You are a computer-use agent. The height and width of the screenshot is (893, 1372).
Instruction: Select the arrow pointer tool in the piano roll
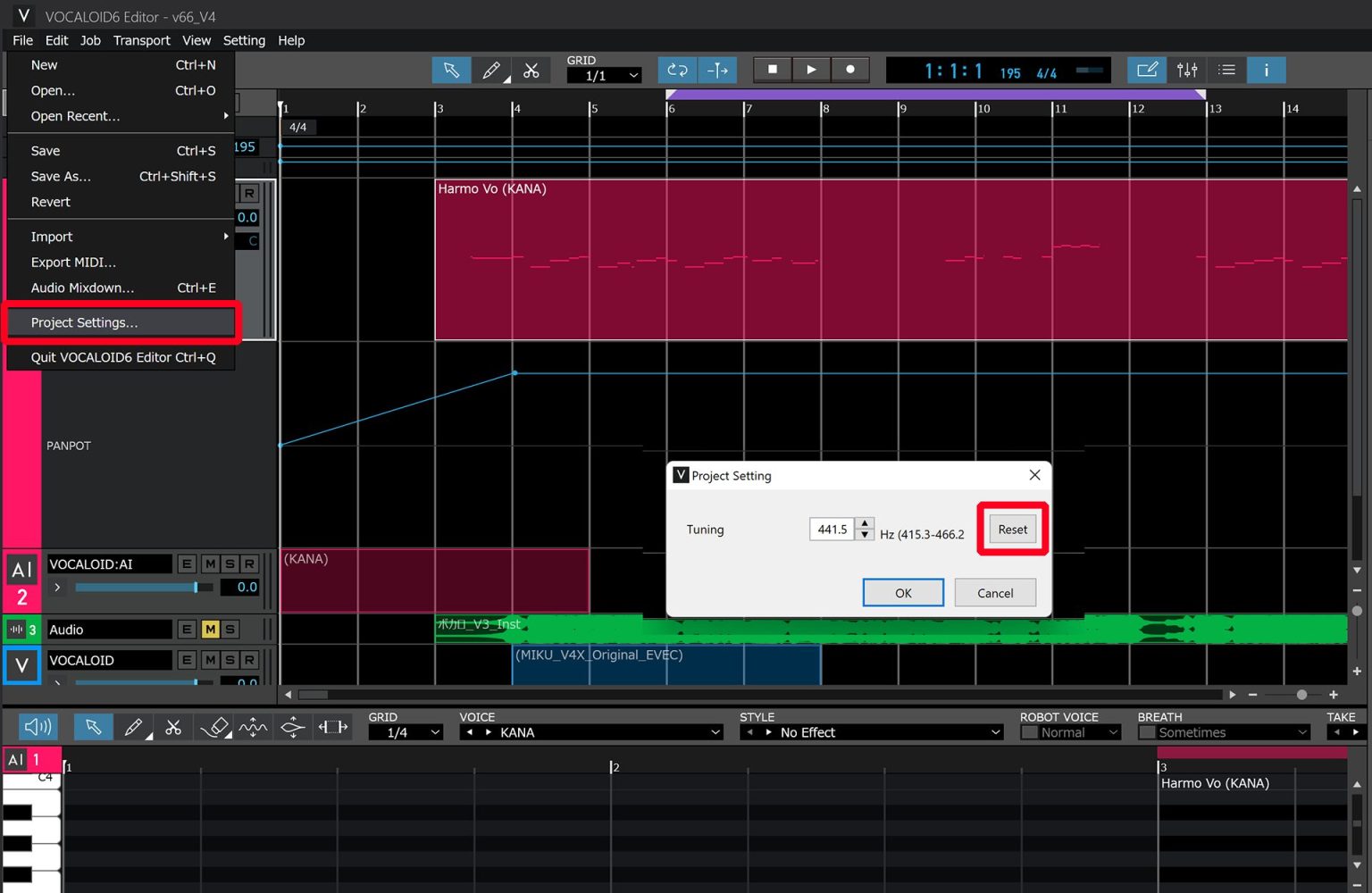coord(93,727)
